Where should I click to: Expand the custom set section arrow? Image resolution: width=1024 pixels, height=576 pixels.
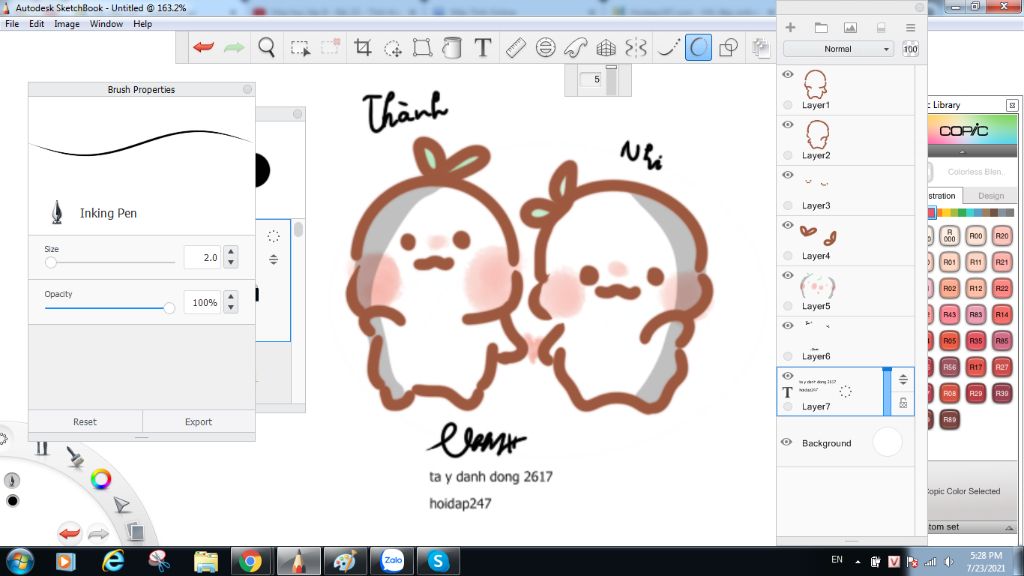(x=1009, y=528)
